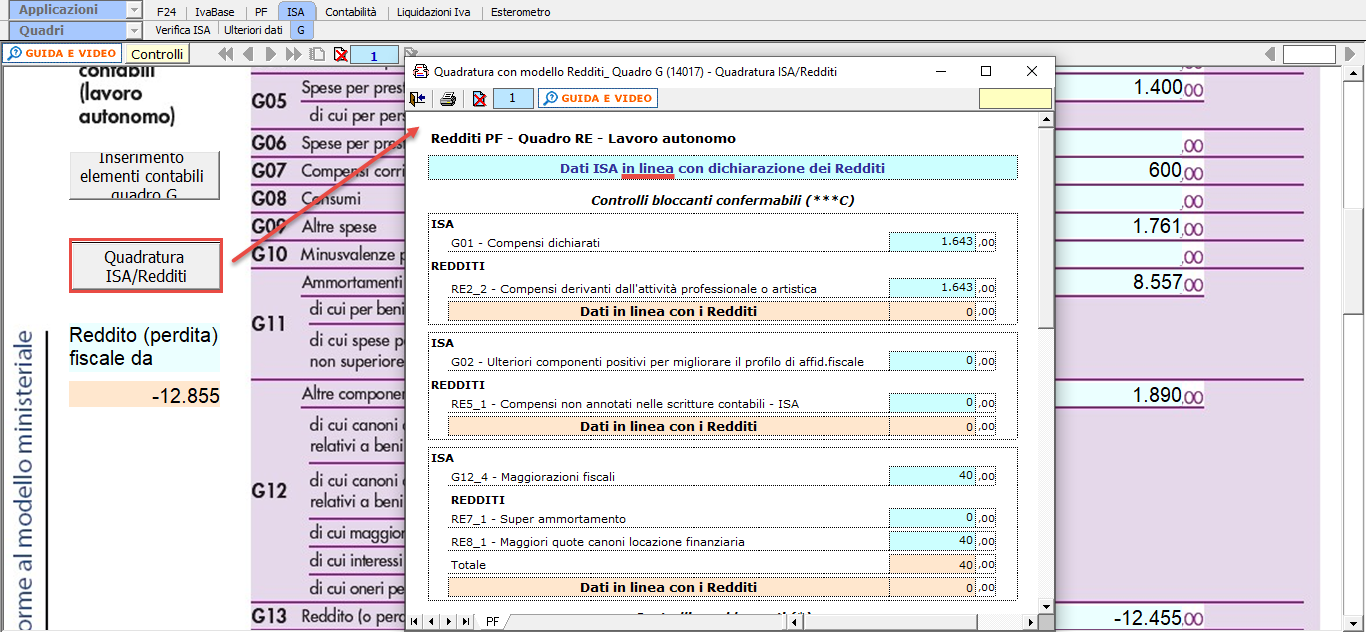Open Guida e Video in the dialog
This screenshot has height=632, width=1366.
click(x=598, y=98)
